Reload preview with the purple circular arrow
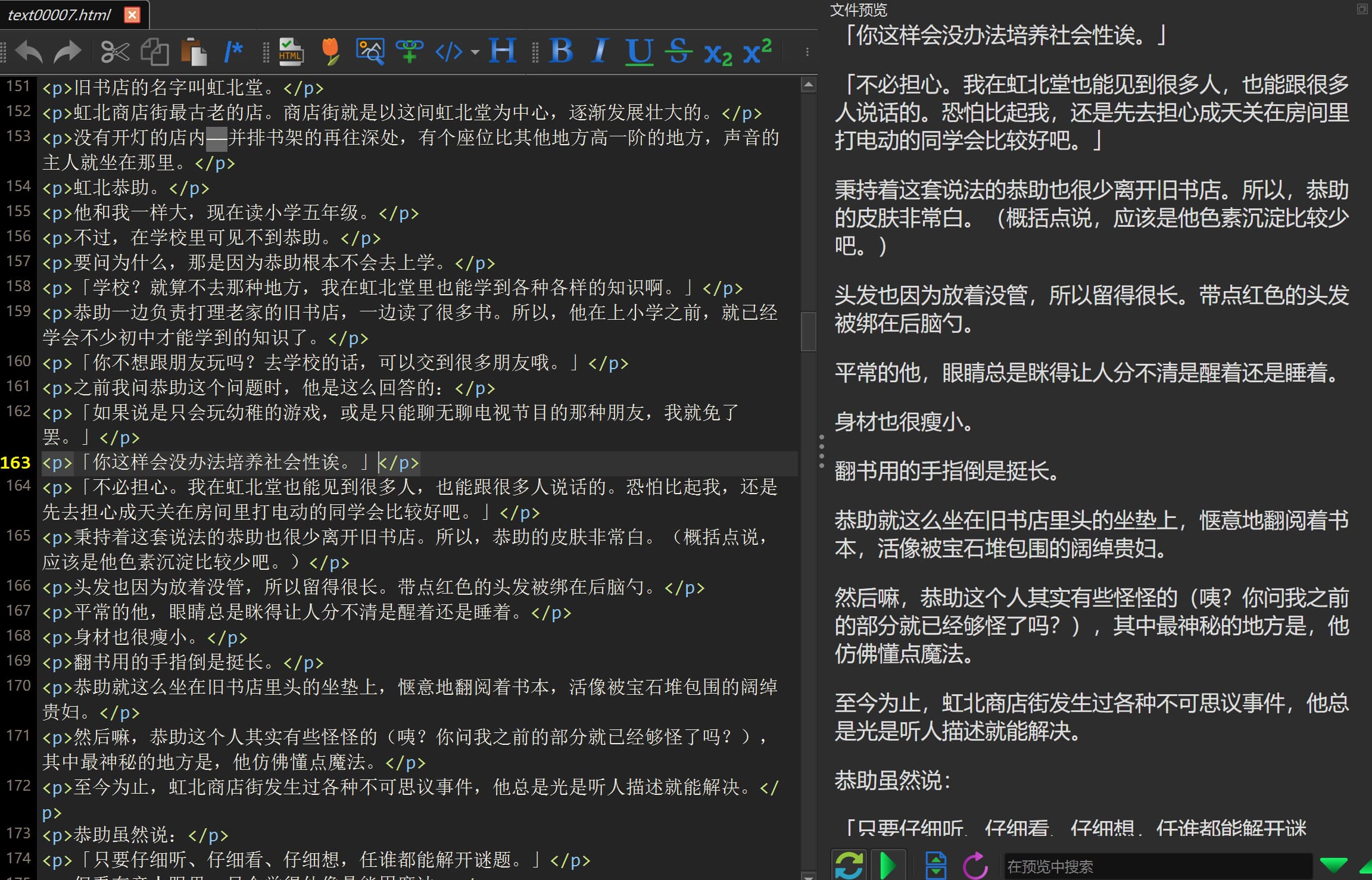Image resolution: width=1372 pixels, height=880 pixels. tap(975, 865)
